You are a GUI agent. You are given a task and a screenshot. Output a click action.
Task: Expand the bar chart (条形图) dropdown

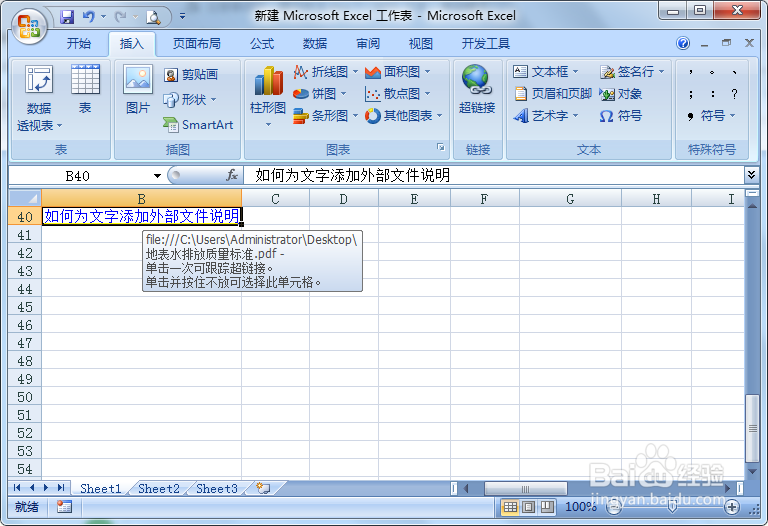coord(355,116)
